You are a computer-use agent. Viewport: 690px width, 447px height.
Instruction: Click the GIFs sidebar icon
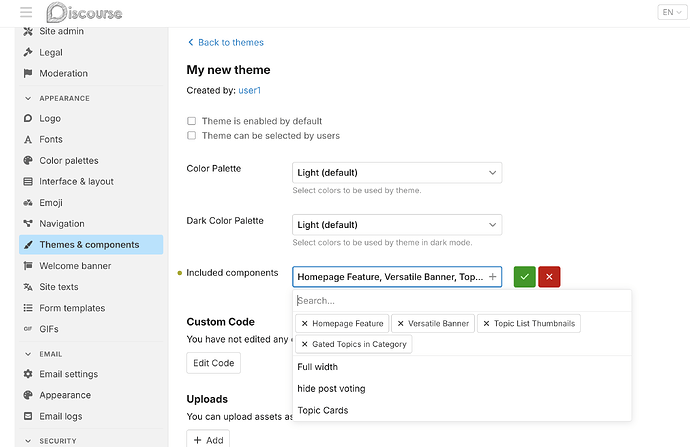[x=28, y=329]
